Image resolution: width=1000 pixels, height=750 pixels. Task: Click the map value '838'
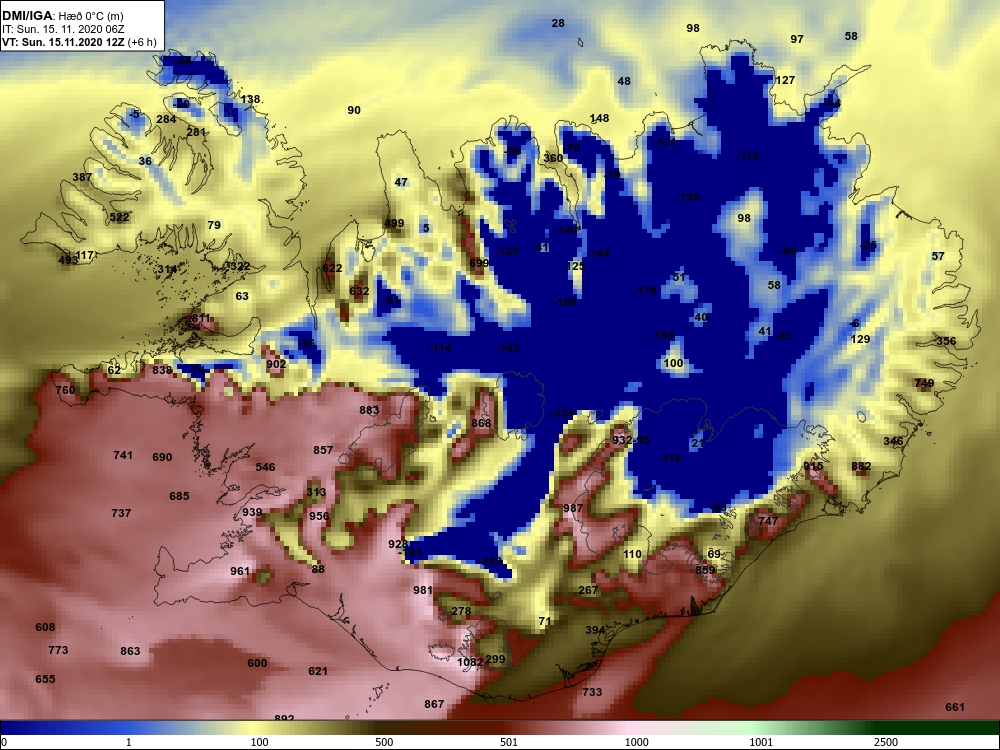pos(163,370)
